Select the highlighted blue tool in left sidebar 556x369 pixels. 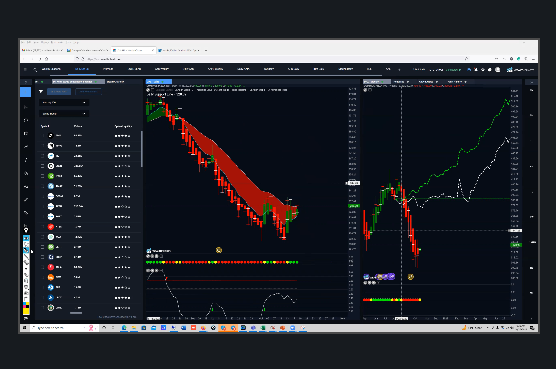(26, 92)
